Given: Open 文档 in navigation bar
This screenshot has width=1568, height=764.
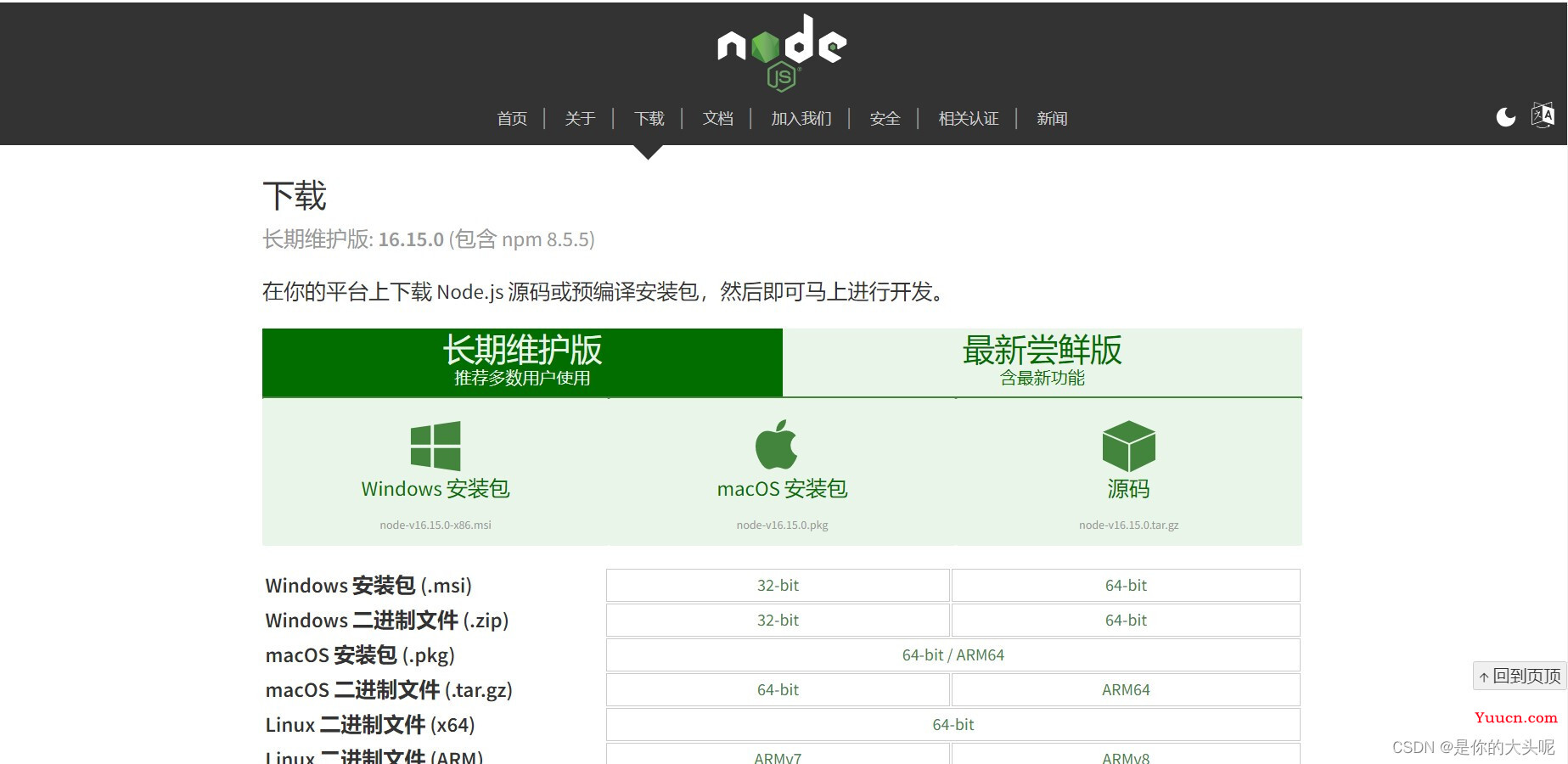Looking at the screenshot, I should (x=718, y=119).
